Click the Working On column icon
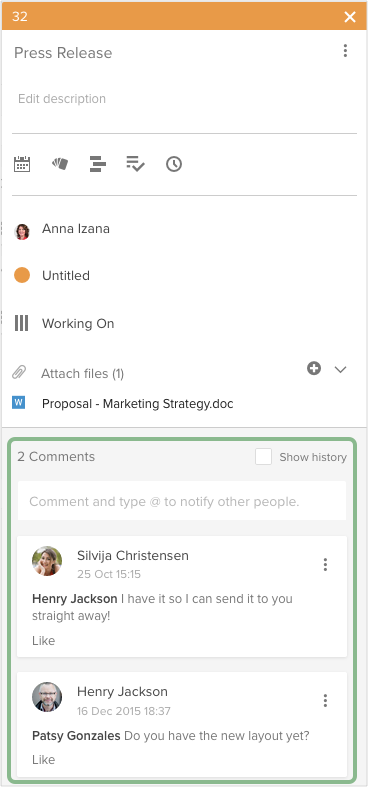This screenshot has width=368, height=787. (x=22, y=323)
